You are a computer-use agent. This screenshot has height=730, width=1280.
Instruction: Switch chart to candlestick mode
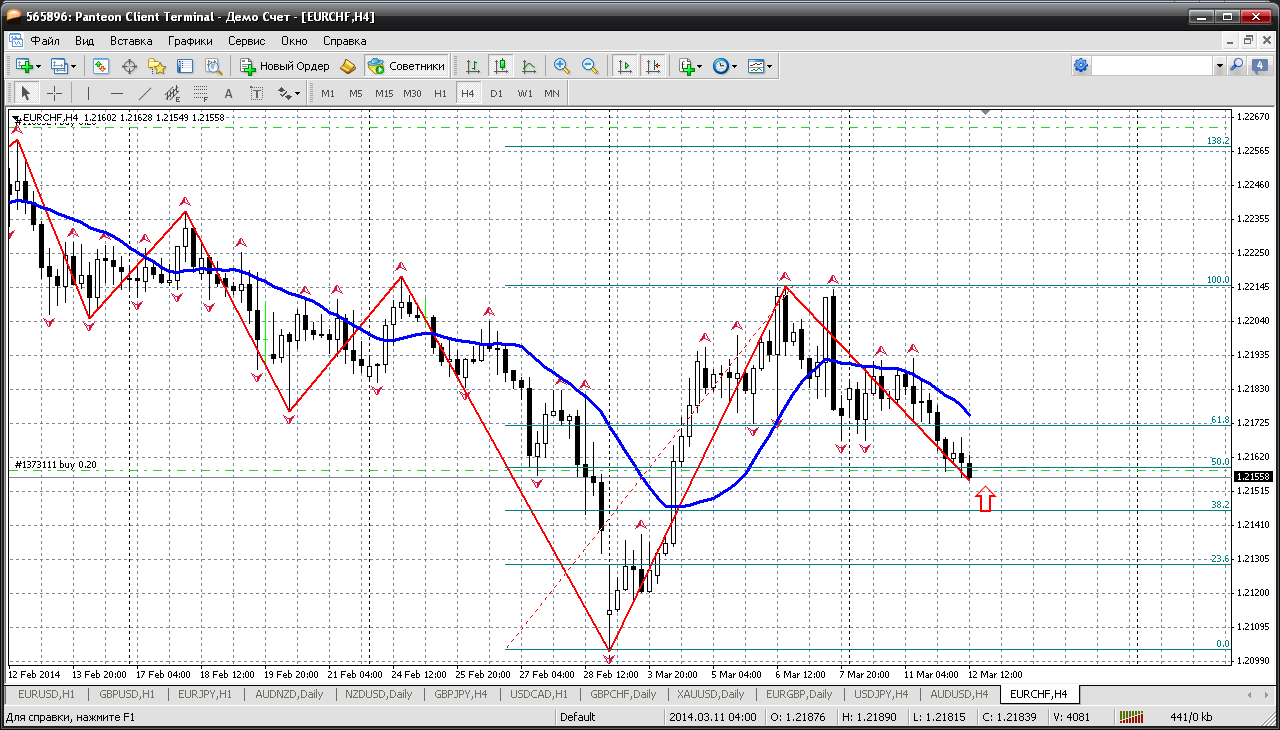pyautogui.click(x=501, y=66)
